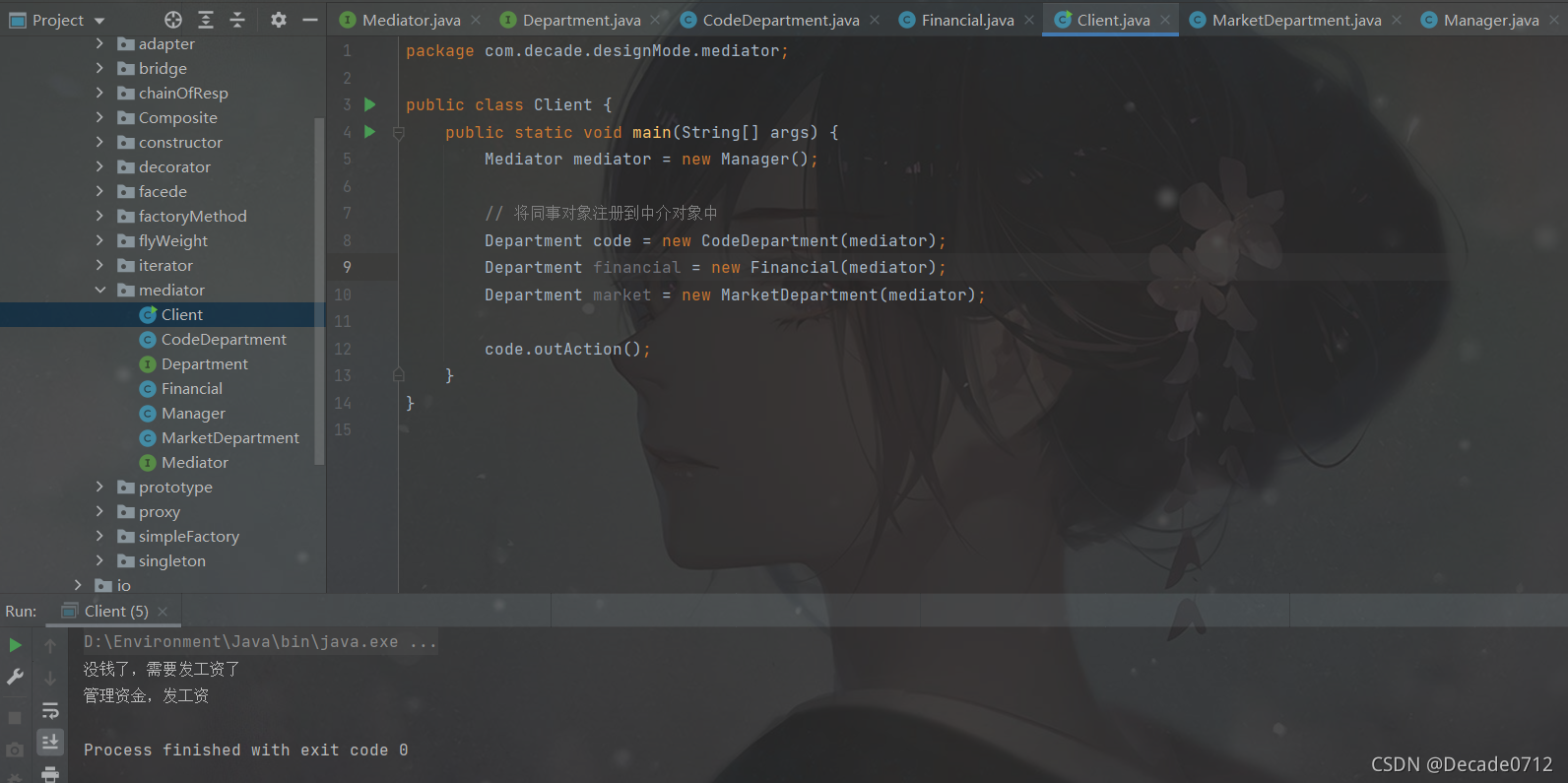Viewport: 1568px width, 783px height.
Task: Close the CodeDepartment.java tab
Action: tap(875, 20)
